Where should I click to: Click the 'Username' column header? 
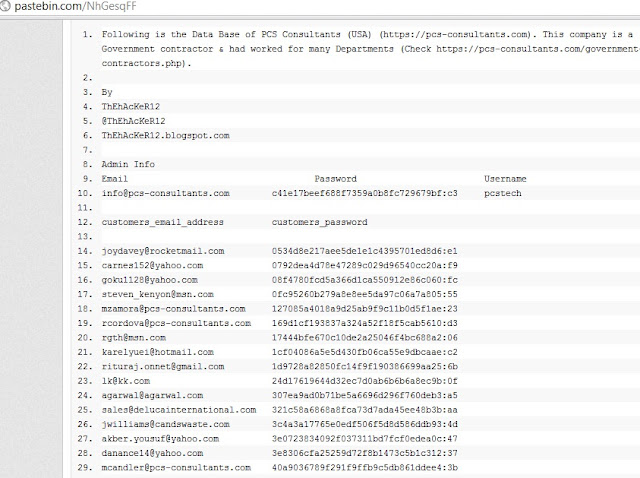505,179
